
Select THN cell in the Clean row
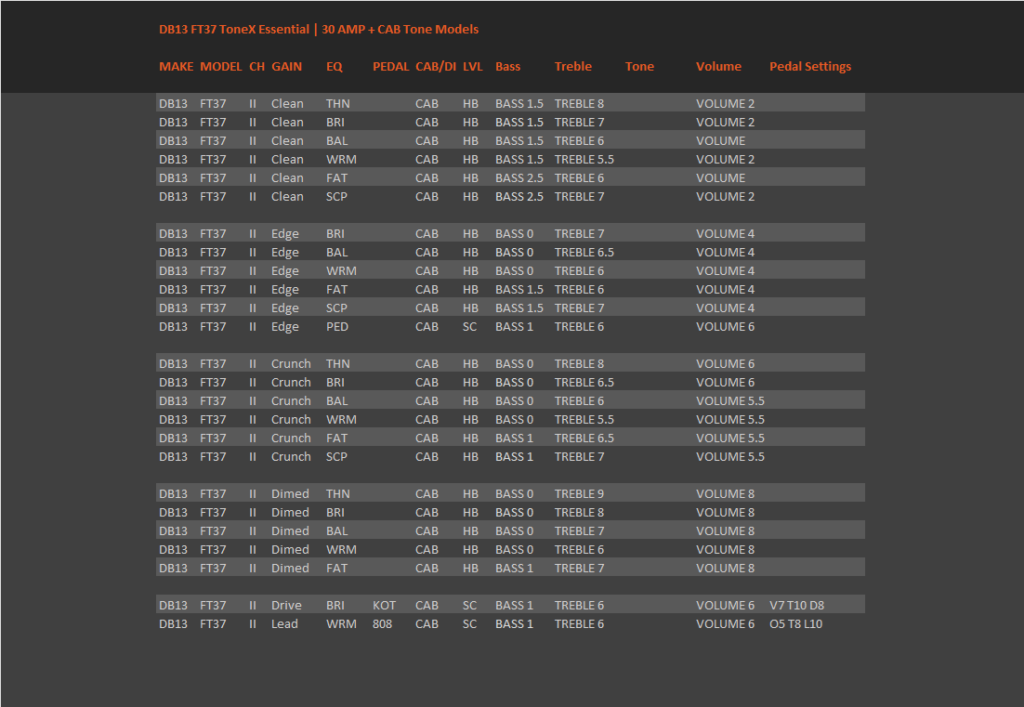click(338, 104)
